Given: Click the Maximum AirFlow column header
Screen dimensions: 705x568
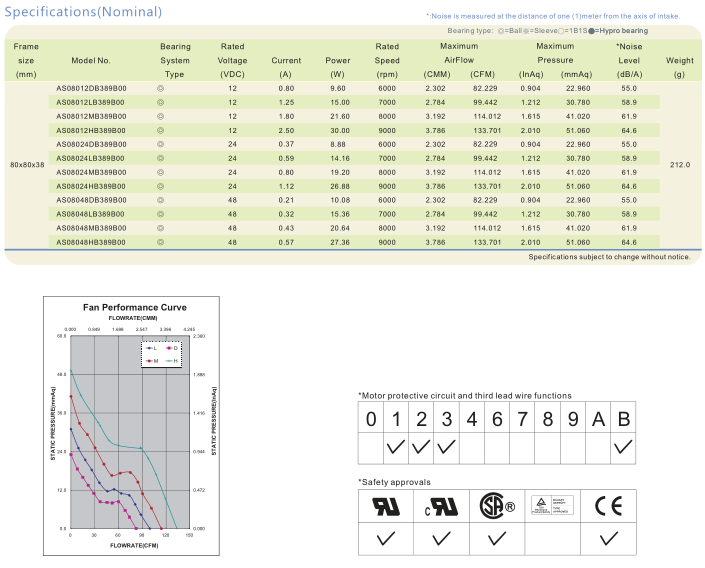Looking at the screenshot, I should click(x=459, y=53).
